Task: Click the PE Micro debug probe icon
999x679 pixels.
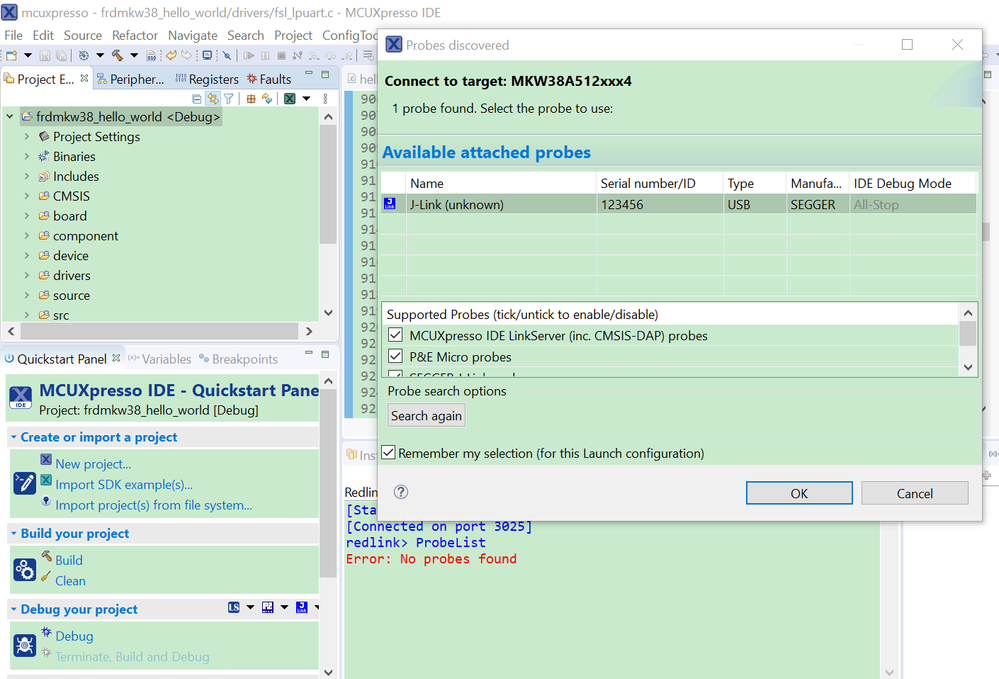Action: click(x=268, y=607)
